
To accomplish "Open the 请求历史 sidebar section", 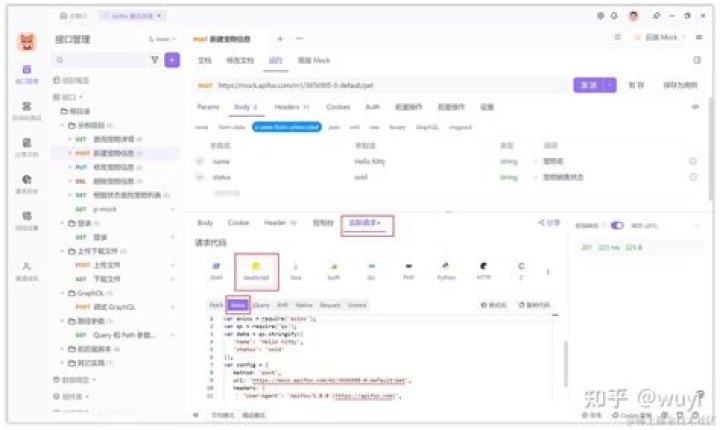I will (27, 184).
